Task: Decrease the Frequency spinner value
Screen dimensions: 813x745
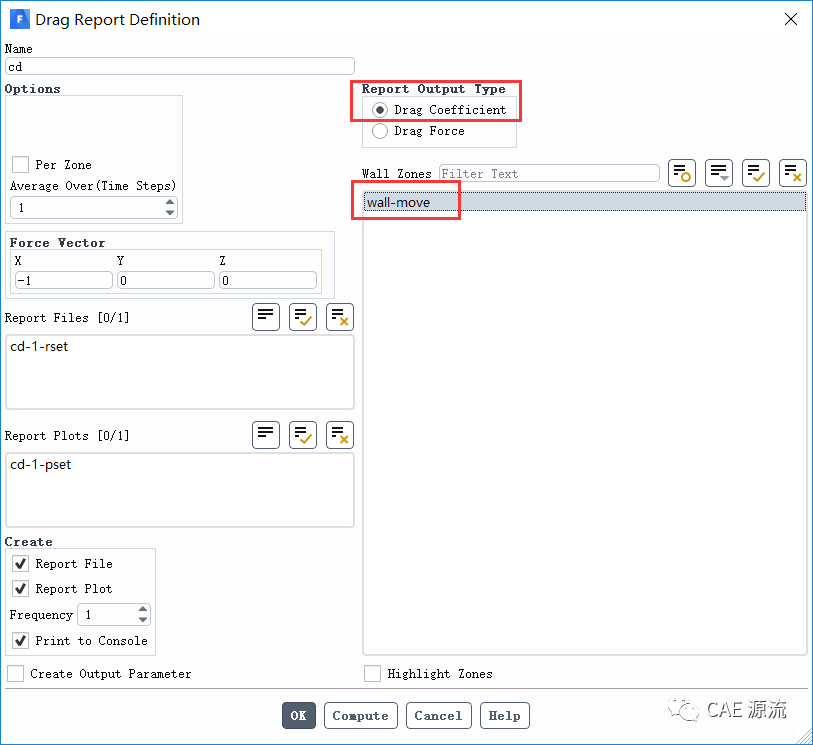Action: tap(143, 620)
